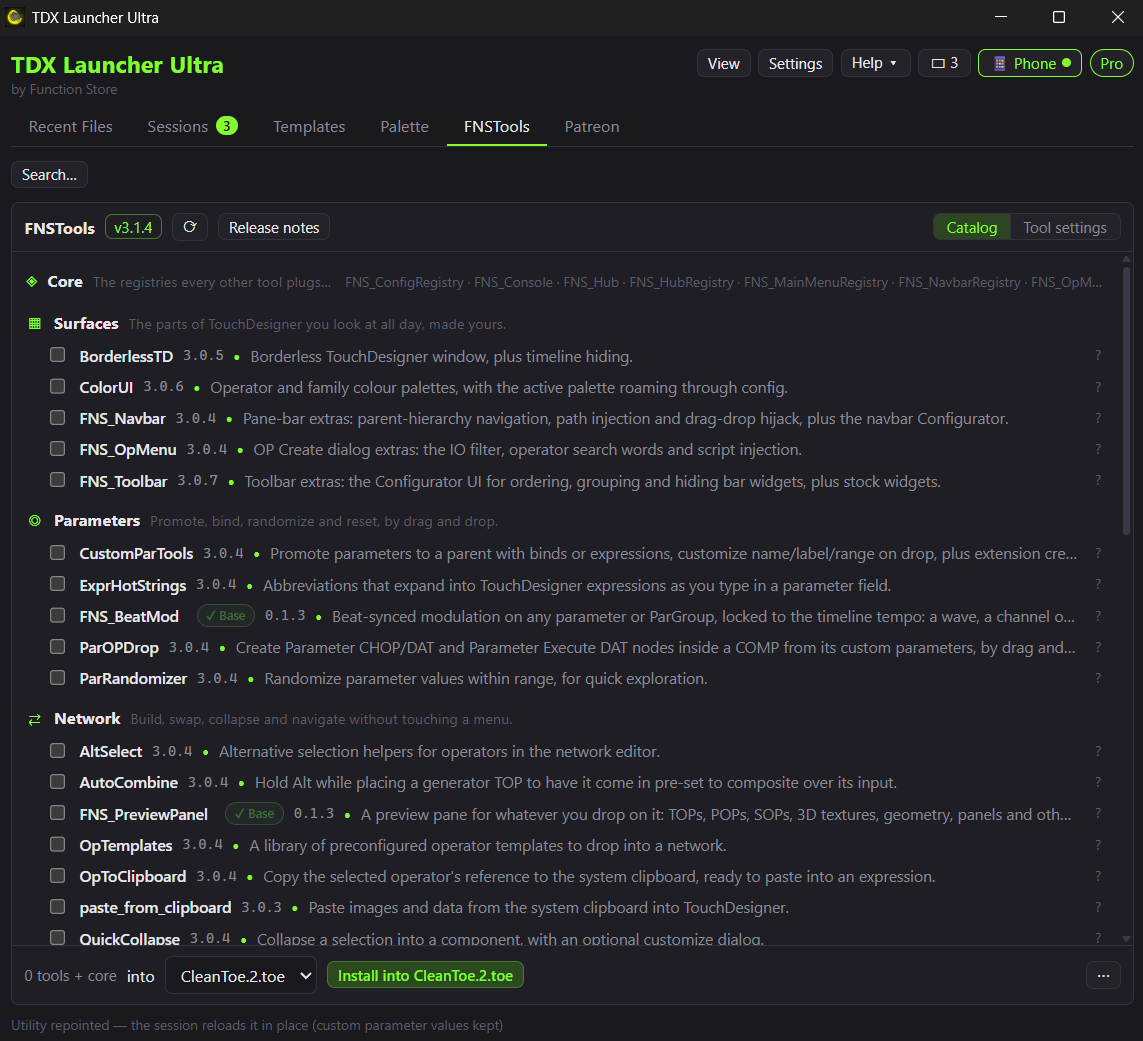Open help for FNS_Navbar question mark
1143x1041 pixels.
point(1098,418)
